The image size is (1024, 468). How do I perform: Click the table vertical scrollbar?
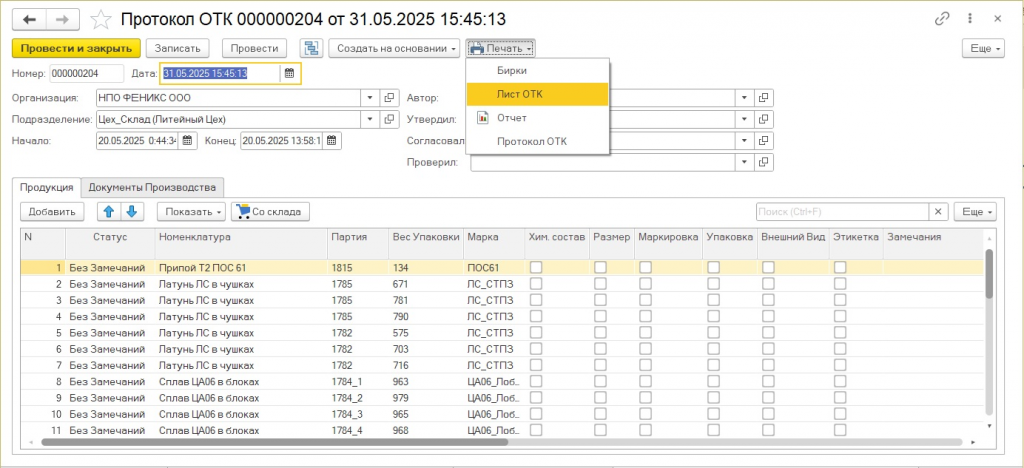(x=989, y=273)
